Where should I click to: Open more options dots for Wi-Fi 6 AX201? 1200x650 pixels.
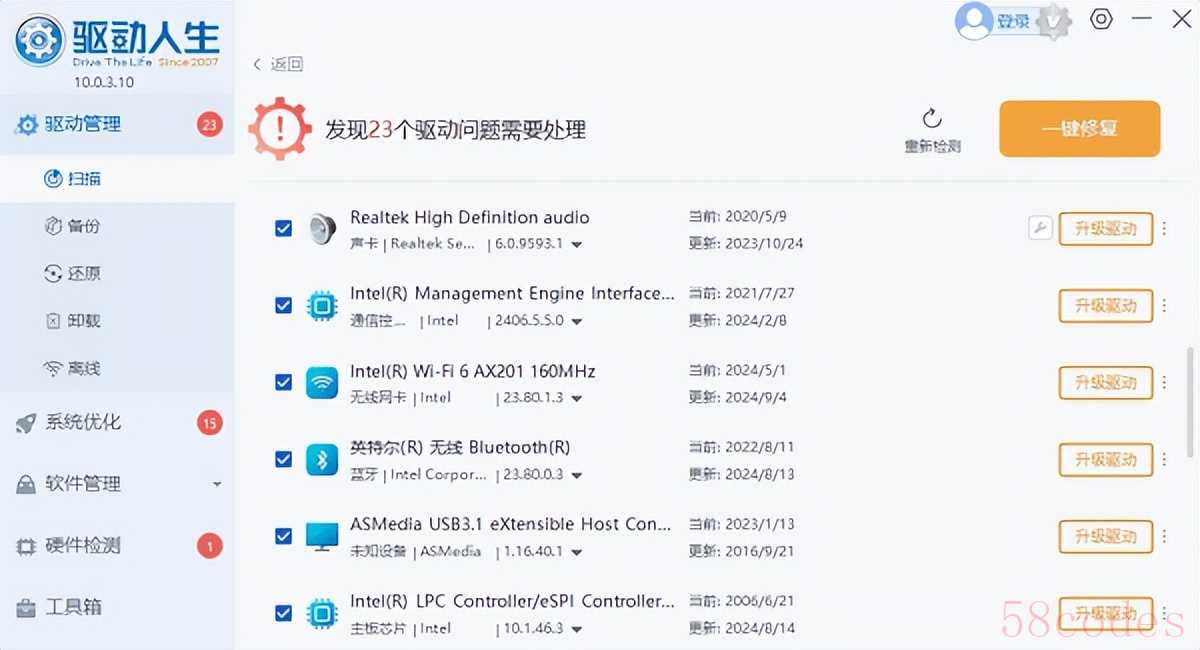(x=1164, y=383)
